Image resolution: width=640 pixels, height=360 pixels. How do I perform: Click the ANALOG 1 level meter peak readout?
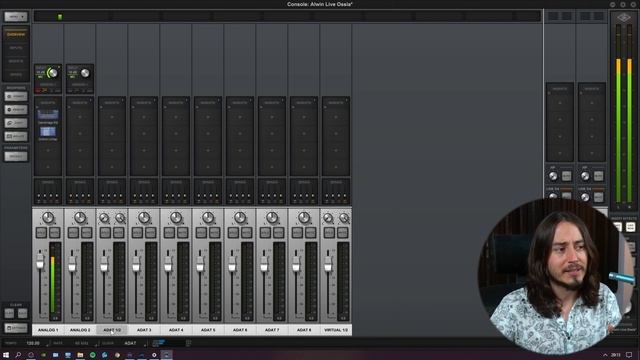point(55,318)
